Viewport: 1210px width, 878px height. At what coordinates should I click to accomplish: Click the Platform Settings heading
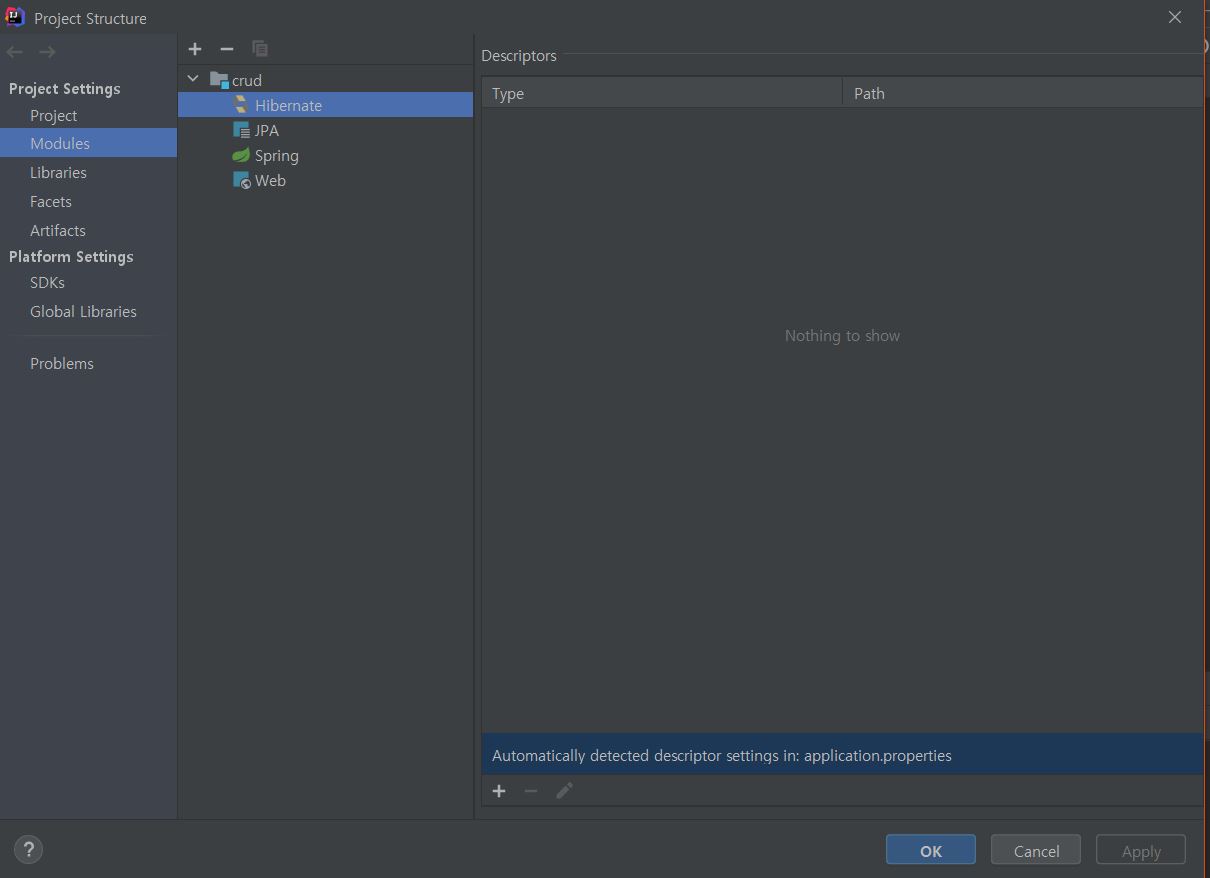tap(71, 256)
